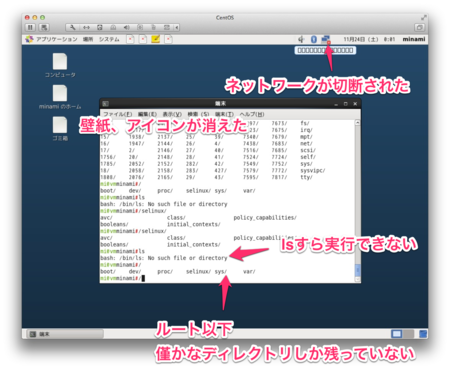Open the 編集(E) menu in the terminal
The image size is (450, 369).
click(147, 114)
